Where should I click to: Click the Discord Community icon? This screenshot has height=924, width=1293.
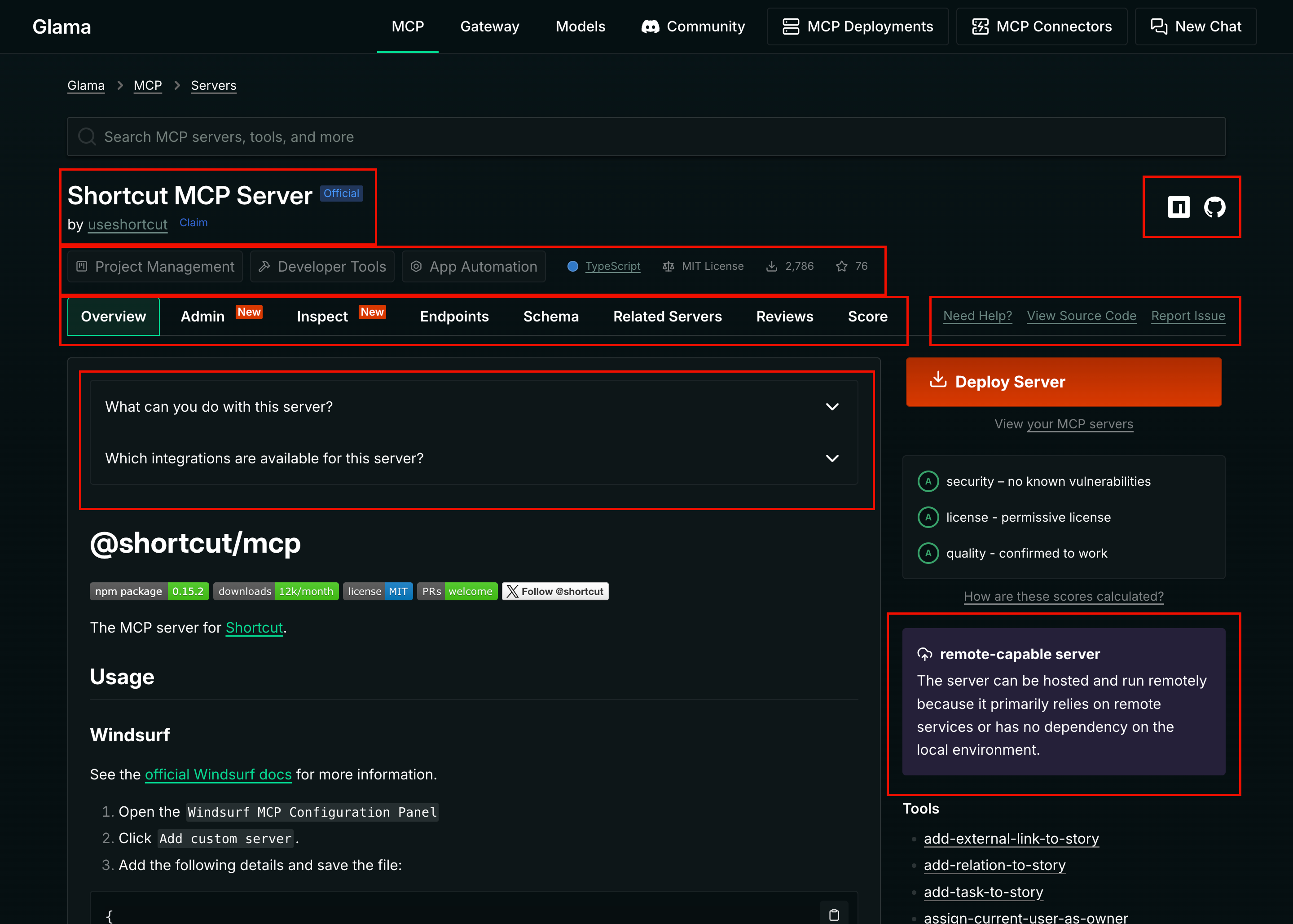[x=650, y=27]
